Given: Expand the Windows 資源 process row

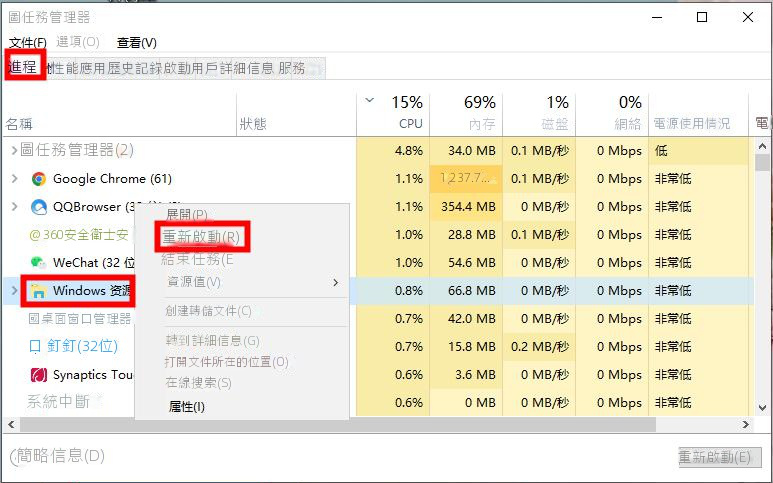Looking at the screenshot, I should pos(14,291).
